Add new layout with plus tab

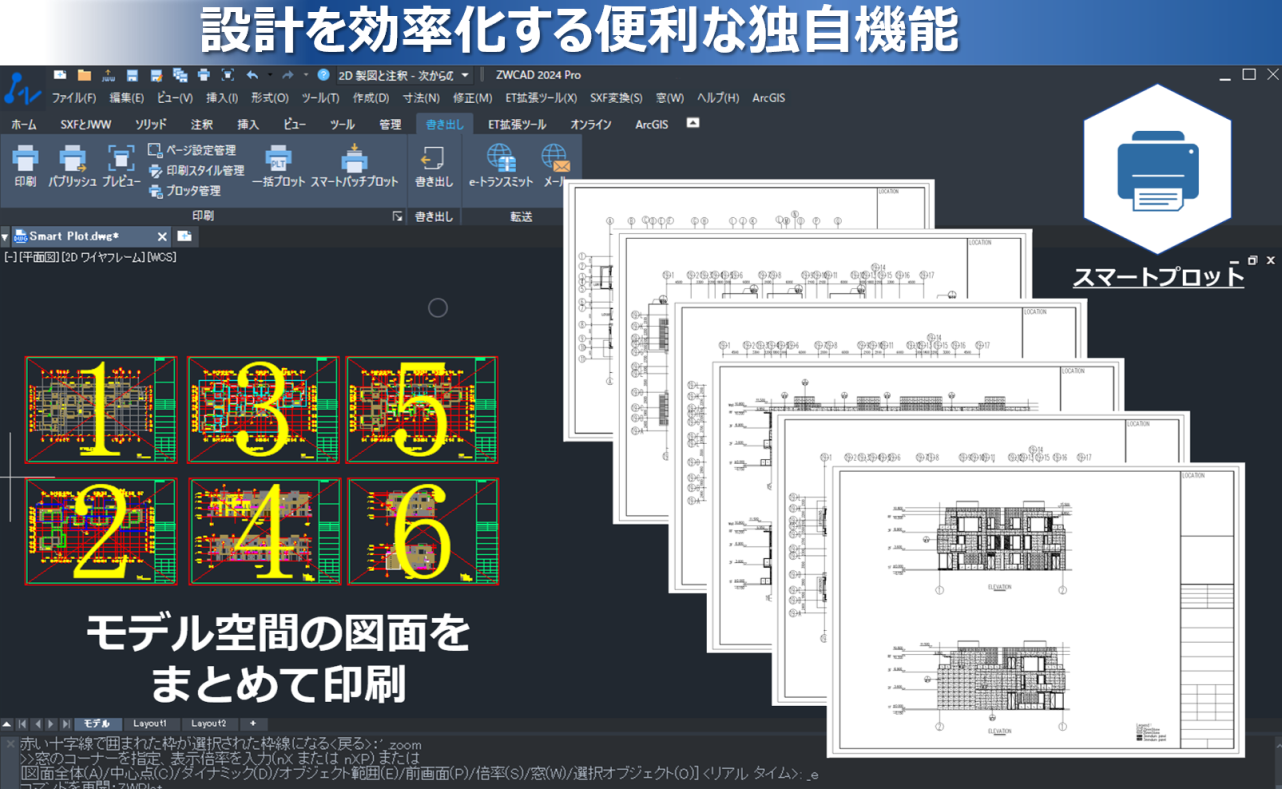(253, 723)
